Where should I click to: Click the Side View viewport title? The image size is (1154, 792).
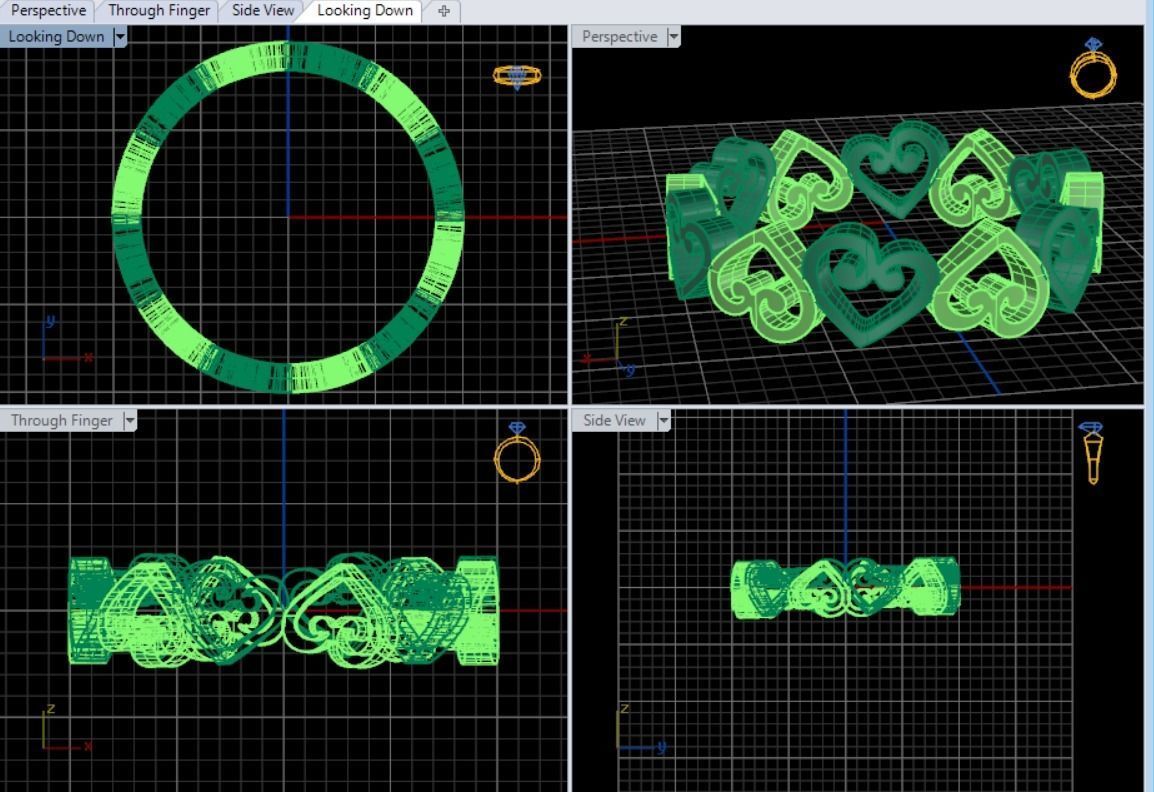615,420
